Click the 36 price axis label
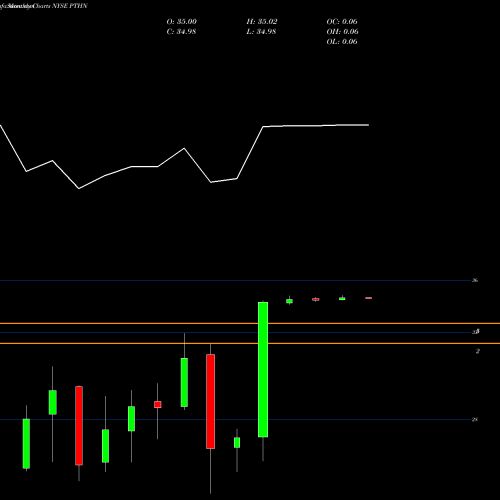 [x=475, y=280]
